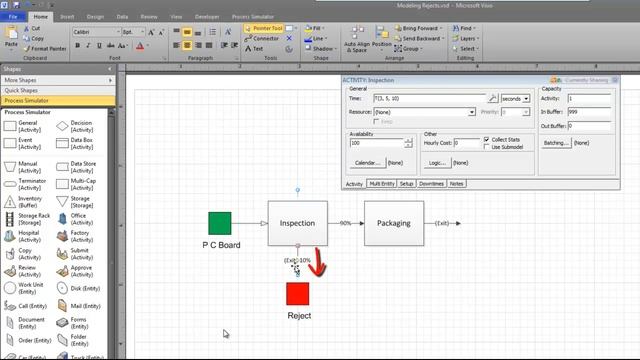Switch to the Design ribbon tab
The height and width of the screenshot is (360, 640).
click(95, 17)
